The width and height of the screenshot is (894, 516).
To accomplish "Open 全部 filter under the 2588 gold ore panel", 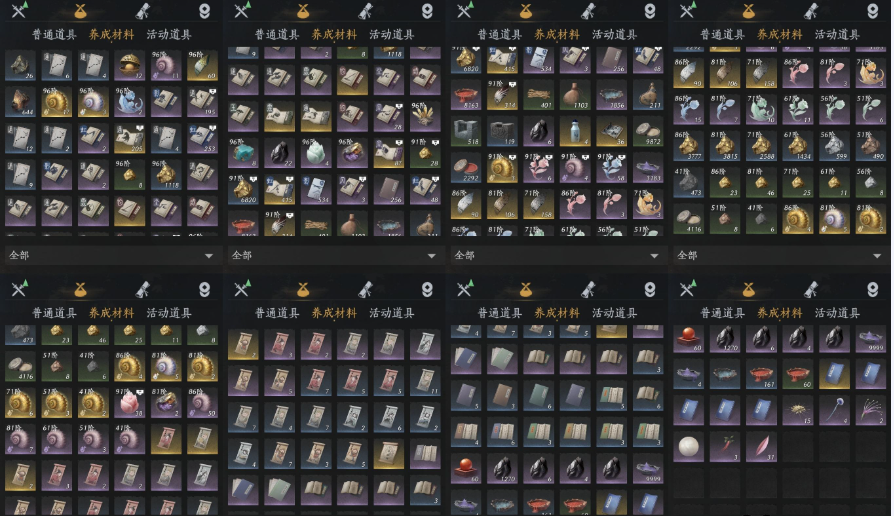I will (x=779, y=255).
